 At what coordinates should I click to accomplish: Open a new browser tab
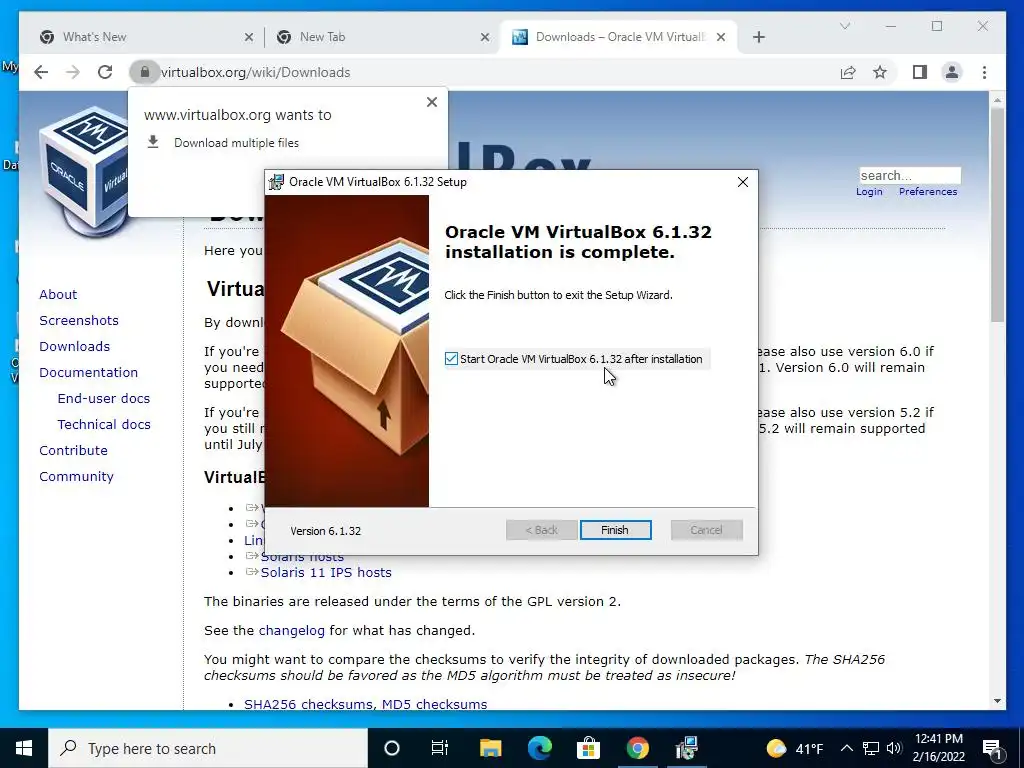point(758,37)
